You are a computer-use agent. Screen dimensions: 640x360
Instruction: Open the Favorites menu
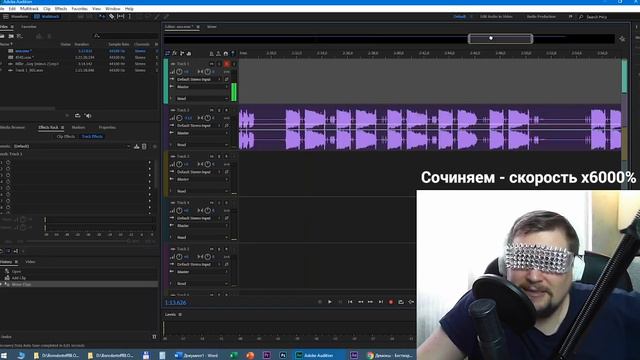(x=80, y=9)
